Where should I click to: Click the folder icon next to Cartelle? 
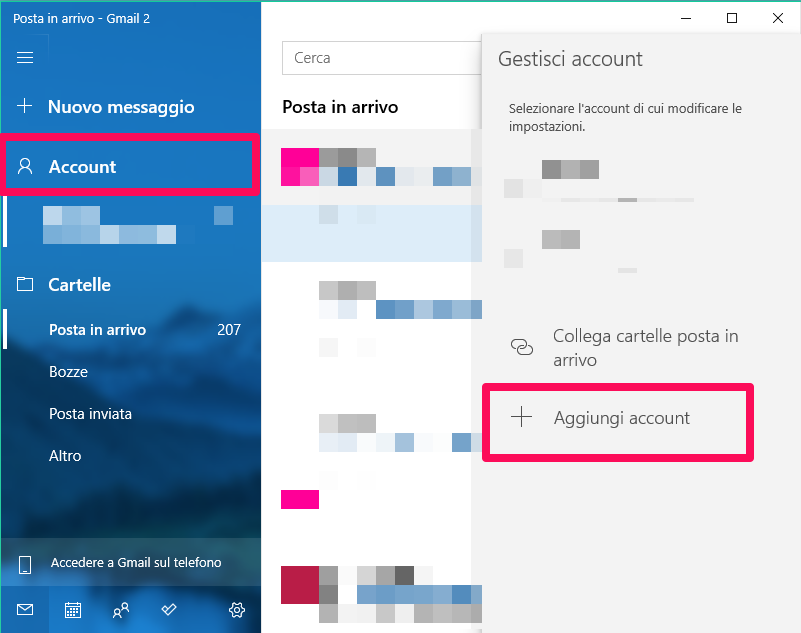[x=25, y=284]
